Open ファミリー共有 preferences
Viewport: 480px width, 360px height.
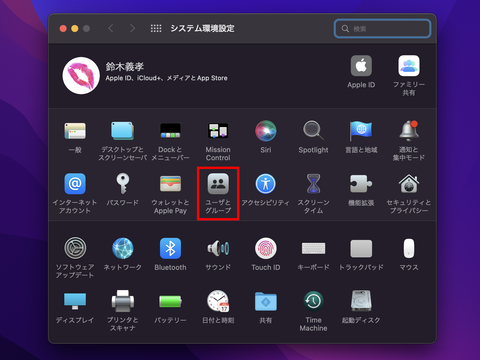pos(409,66)
